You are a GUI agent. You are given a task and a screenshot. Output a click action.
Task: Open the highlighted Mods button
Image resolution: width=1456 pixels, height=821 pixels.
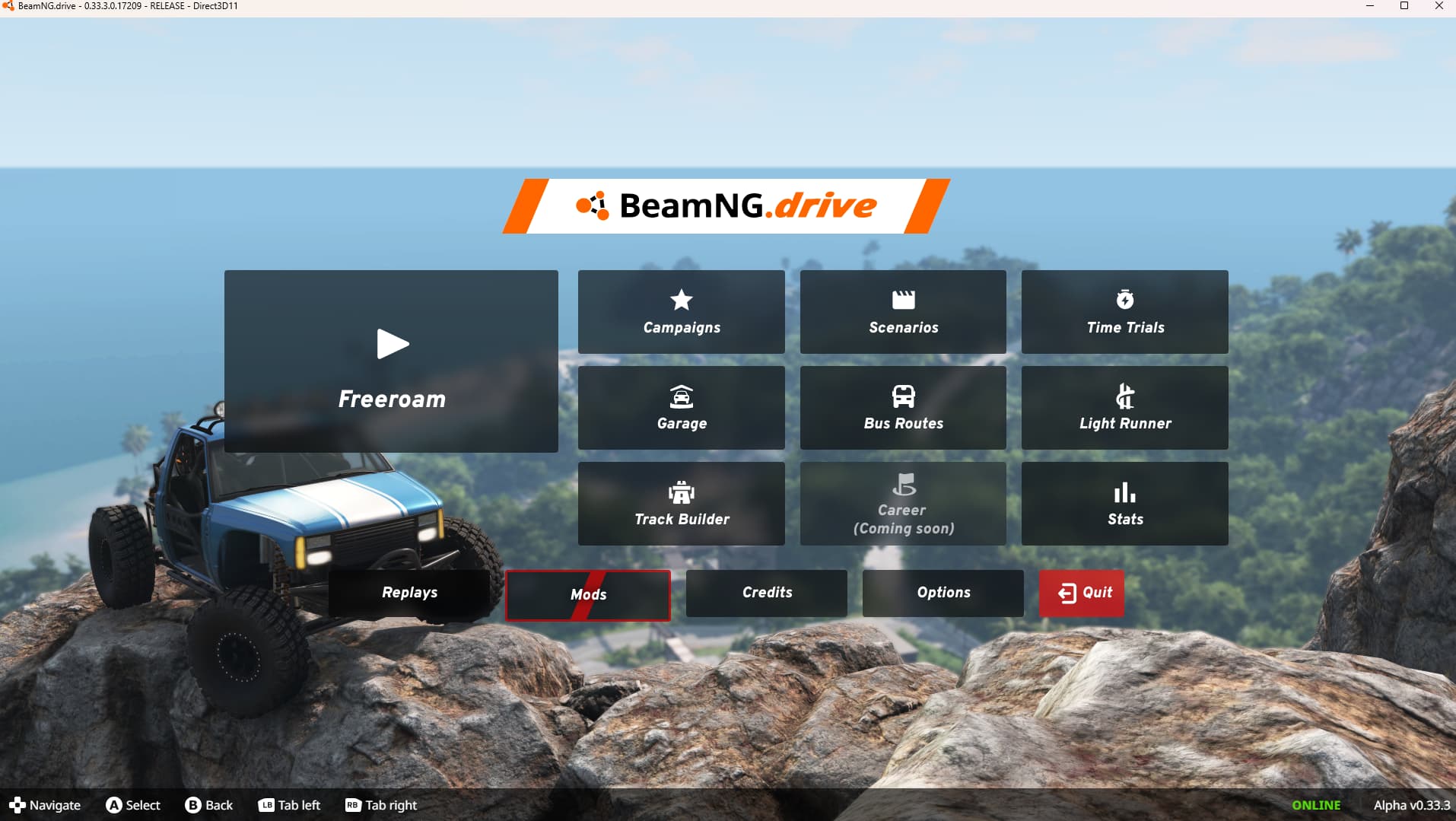(588, 595)
